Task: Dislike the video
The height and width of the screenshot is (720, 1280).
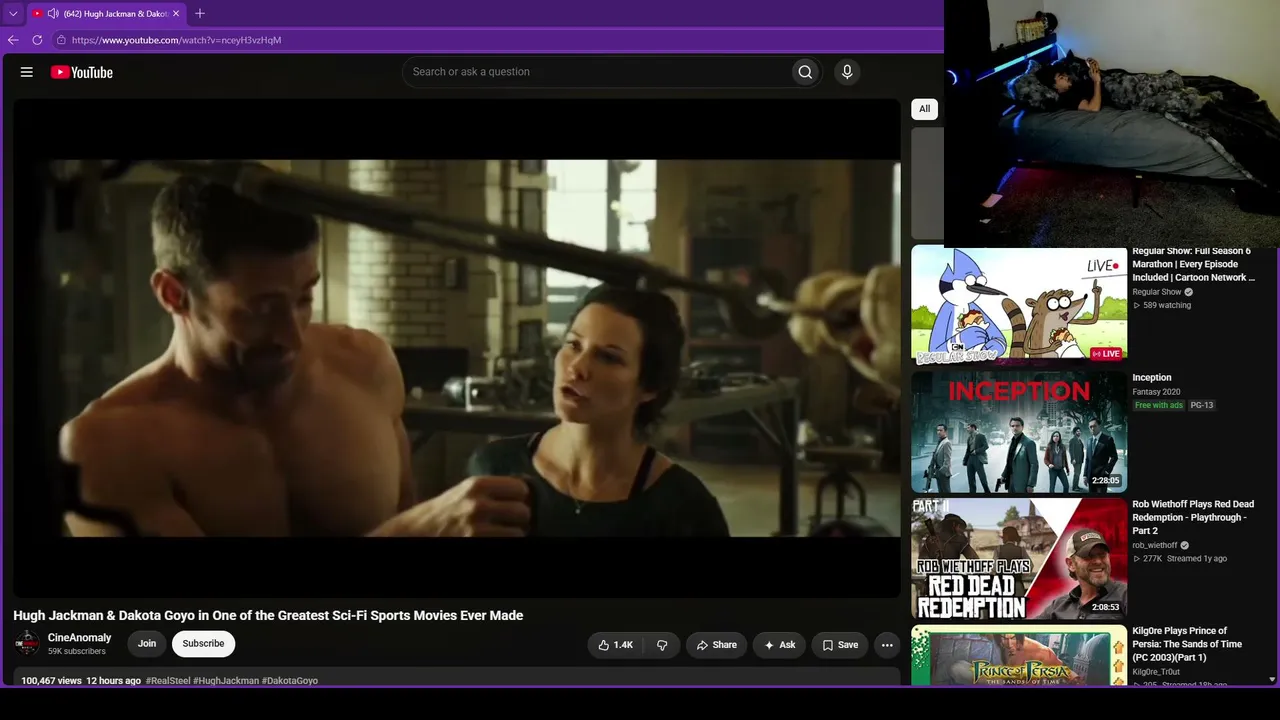Action: 662,645
